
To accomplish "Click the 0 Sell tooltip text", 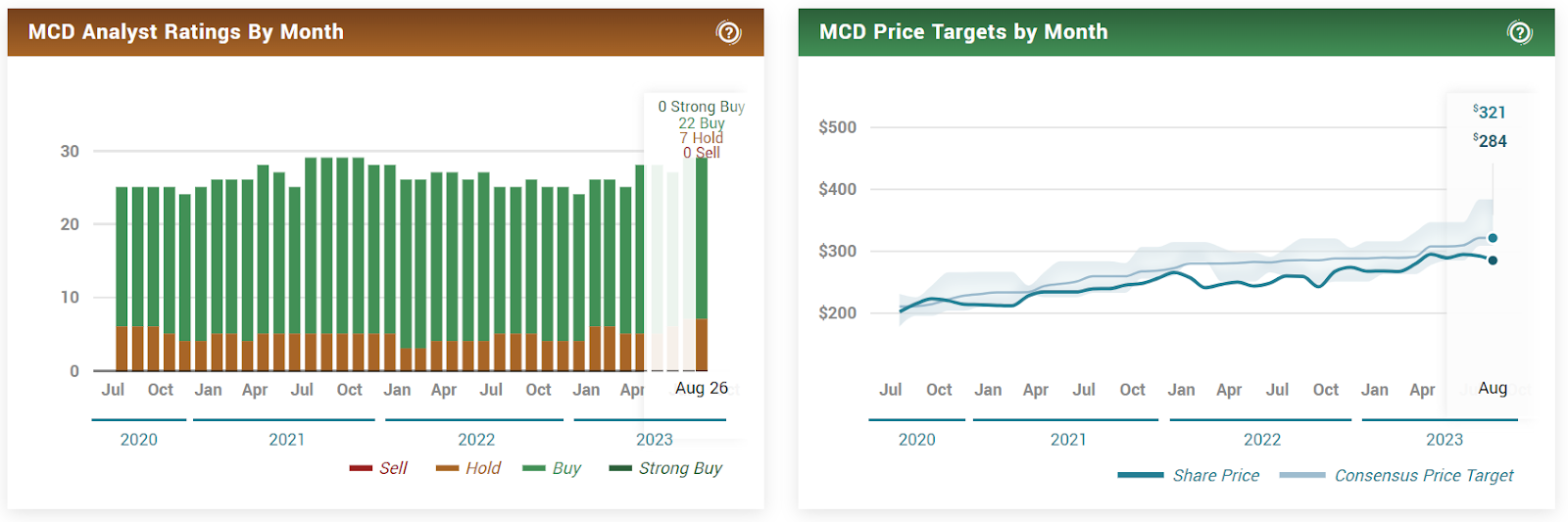I will click(x=702, y=153).
